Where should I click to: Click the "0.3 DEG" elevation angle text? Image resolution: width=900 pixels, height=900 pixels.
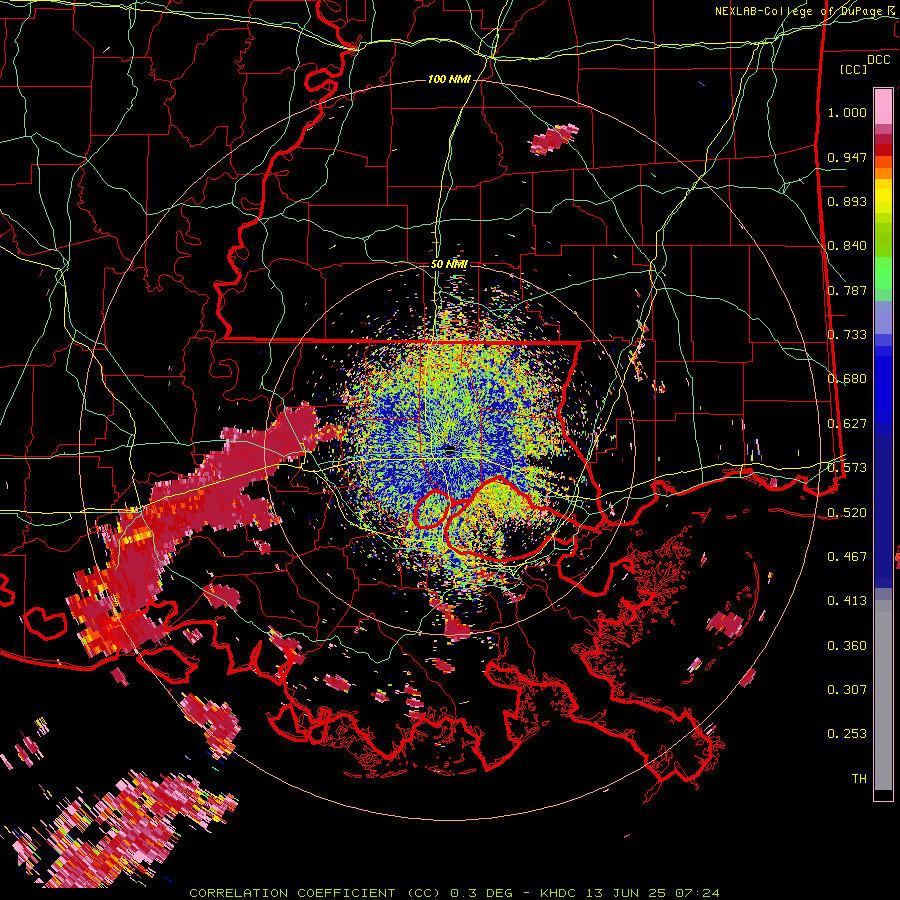click(482, 893)
